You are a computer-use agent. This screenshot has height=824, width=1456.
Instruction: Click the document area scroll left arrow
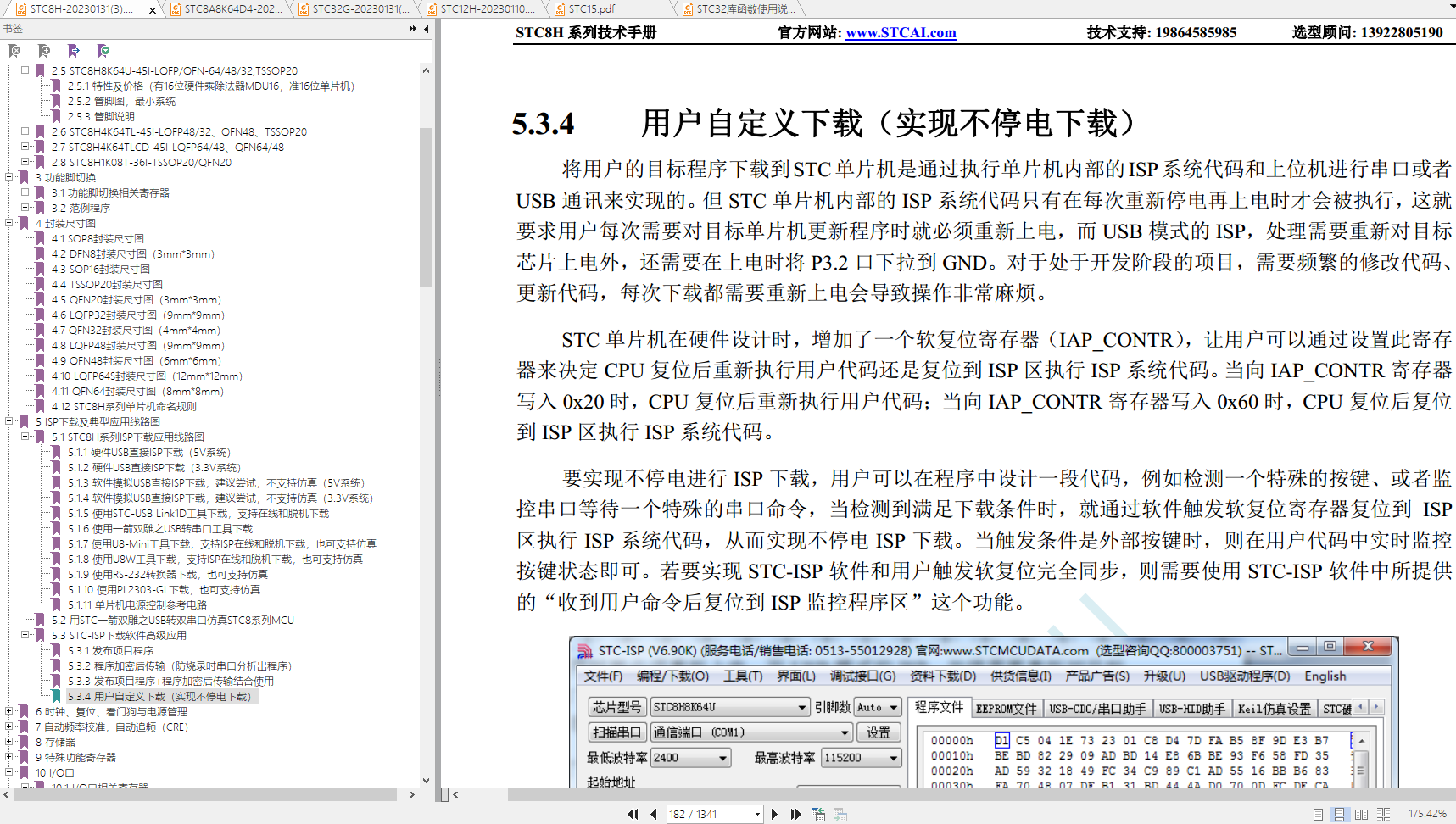click(x=455, y=795)
